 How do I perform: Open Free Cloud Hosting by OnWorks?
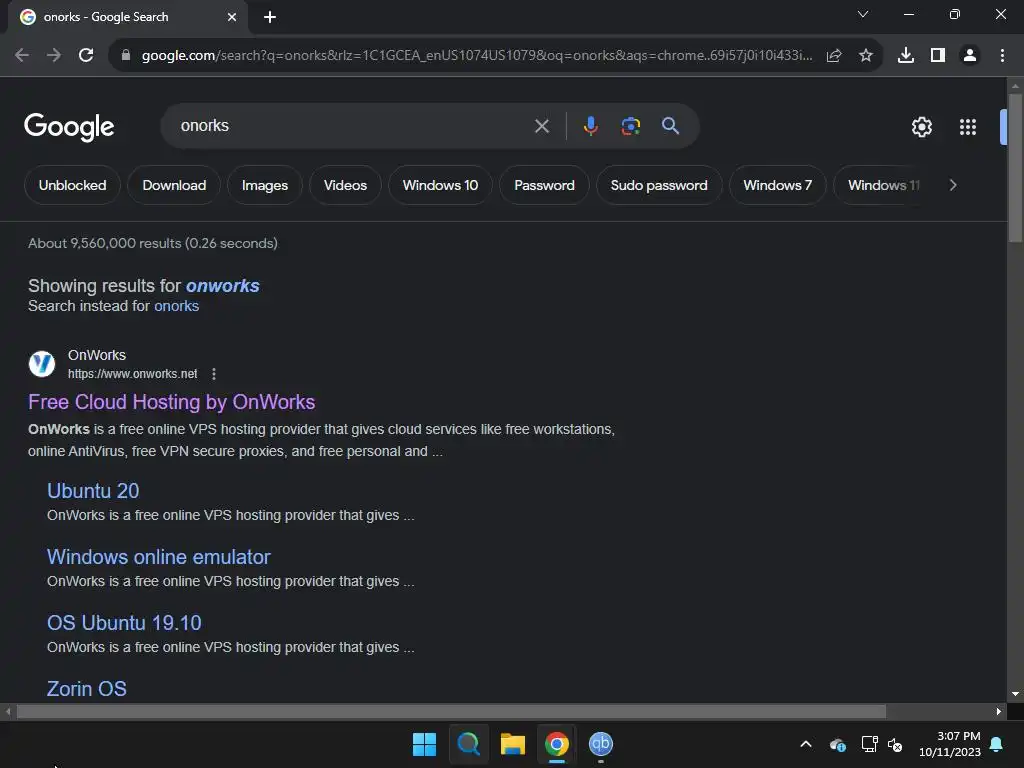(172, 402)
